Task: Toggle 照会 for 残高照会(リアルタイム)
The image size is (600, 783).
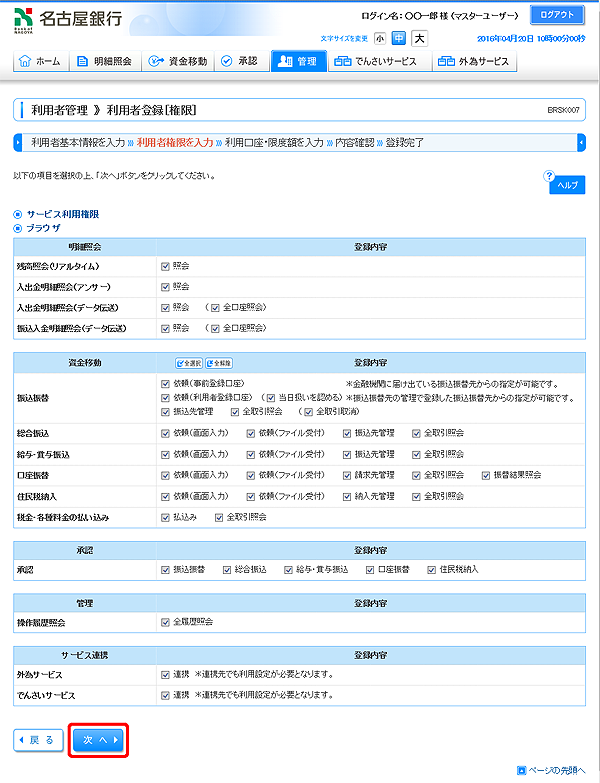Action: click(165, 267)
